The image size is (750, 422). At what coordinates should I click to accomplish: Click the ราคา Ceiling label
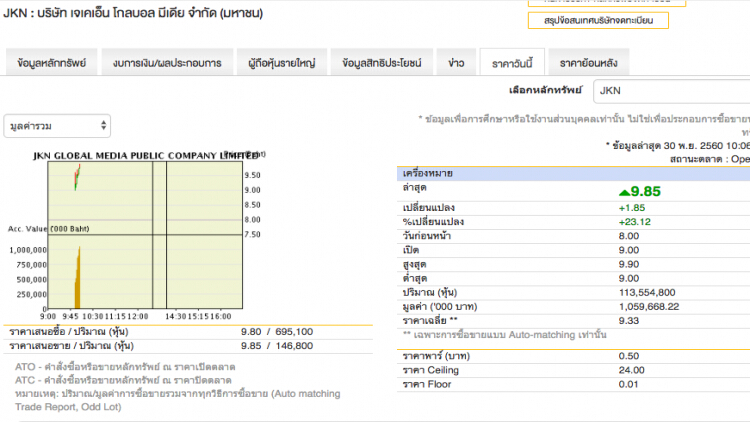point(430,370)
